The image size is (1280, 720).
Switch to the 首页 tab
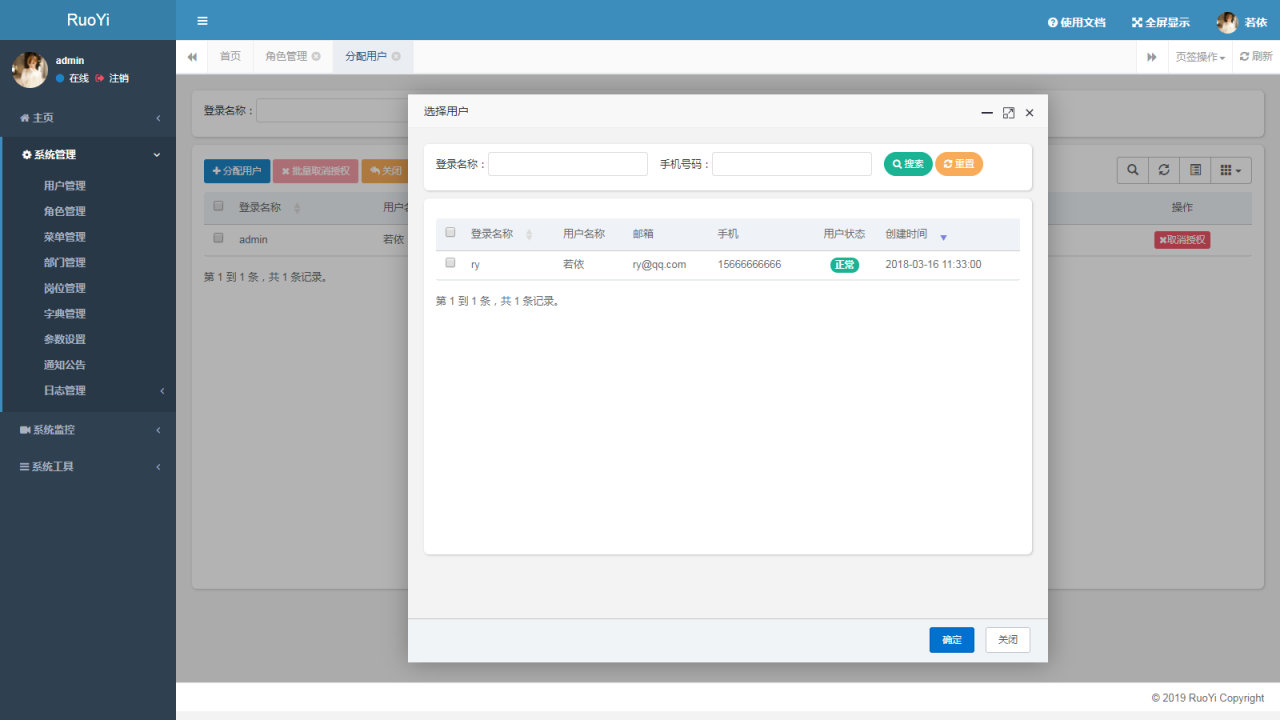pyautogui.click(x=230, y=57)
